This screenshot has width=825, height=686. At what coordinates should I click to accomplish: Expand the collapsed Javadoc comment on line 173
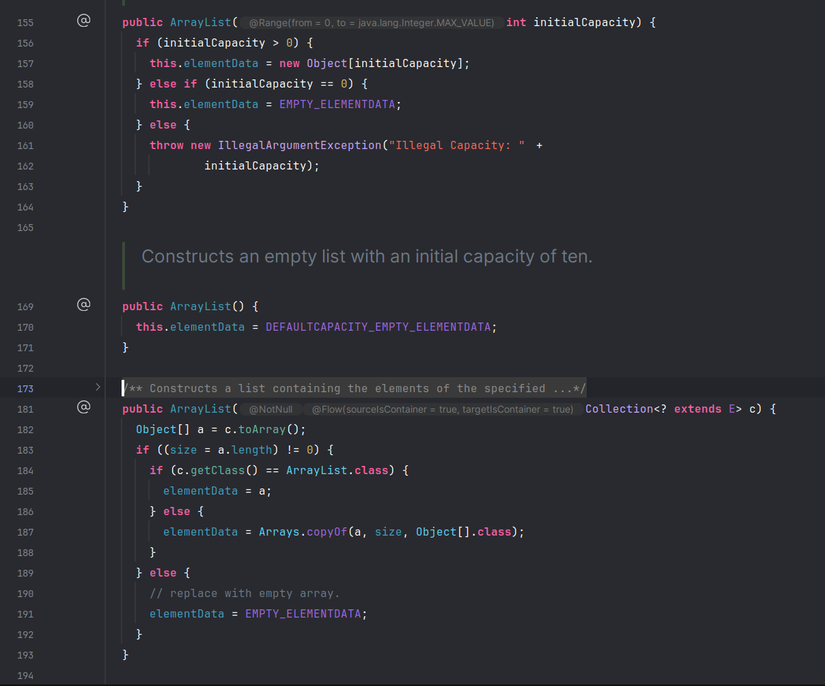tap(350, 388)
